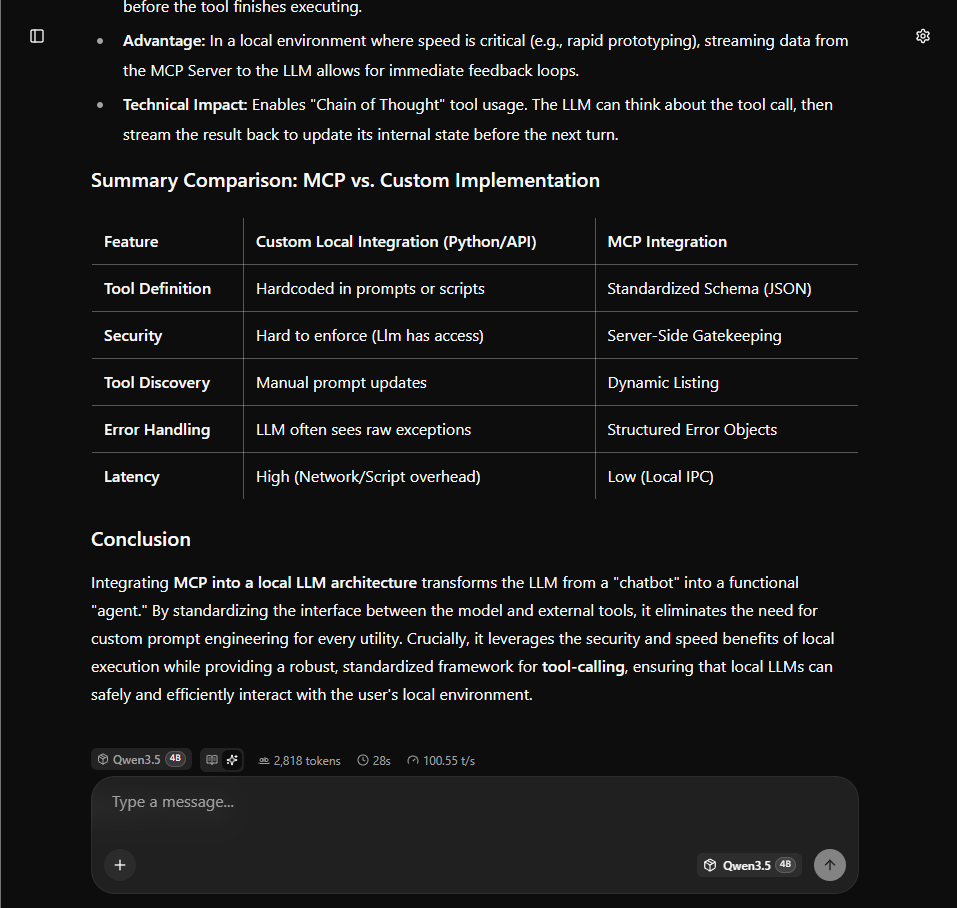Image resolution: width=957 pixels, height=908 pixels.
Task: Click the 2,818 tokens statistic
Action: [299, 760]
